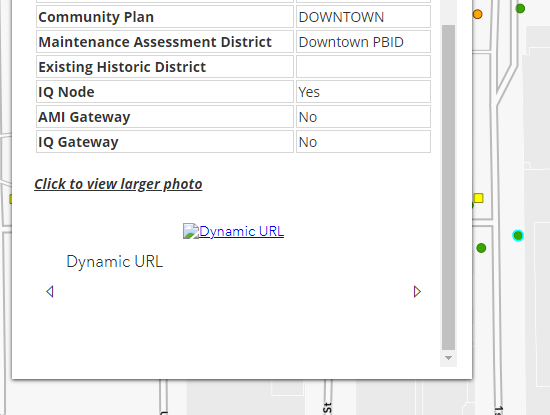
Task: Click the popup scrollbar down arrow
Action: 448,358
